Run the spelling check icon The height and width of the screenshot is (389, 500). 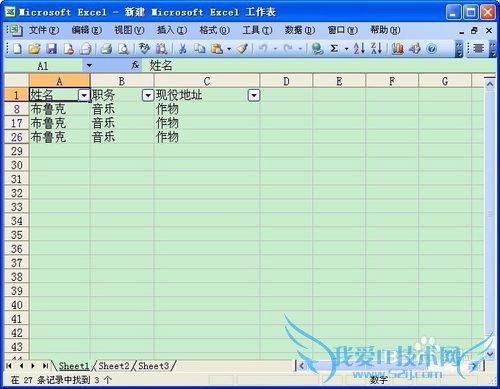click(144, 49)
